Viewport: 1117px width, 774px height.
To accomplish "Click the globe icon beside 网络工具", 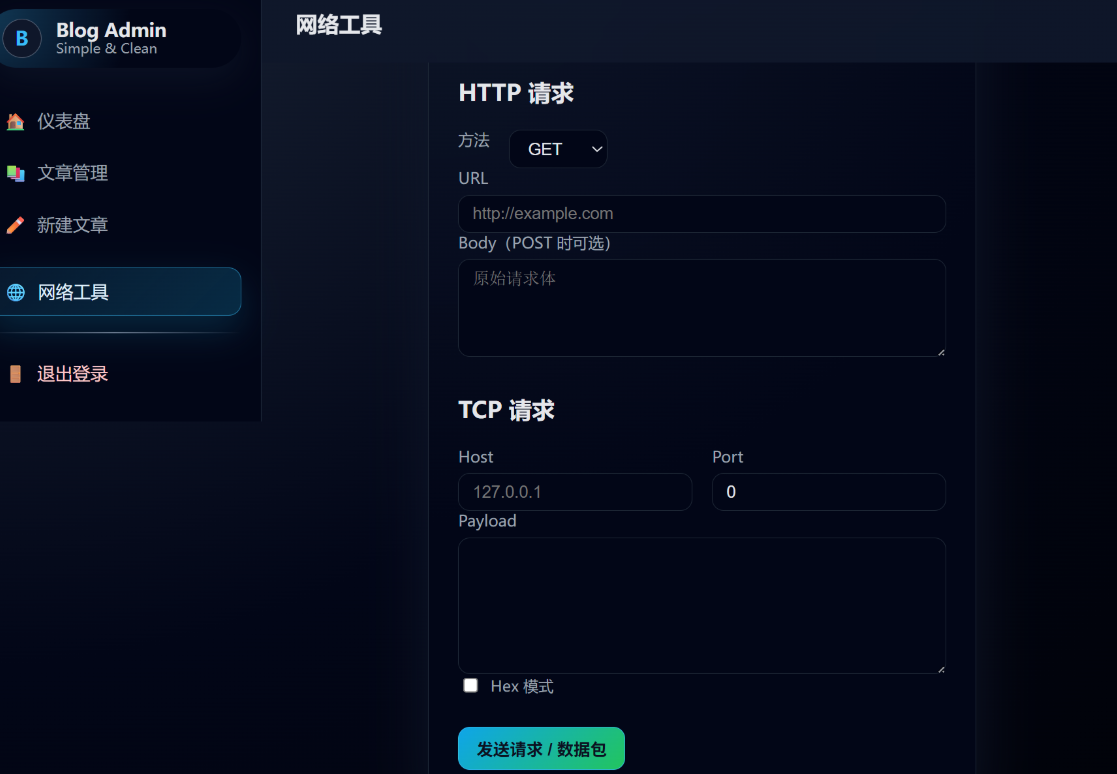I will coord(15,293).
